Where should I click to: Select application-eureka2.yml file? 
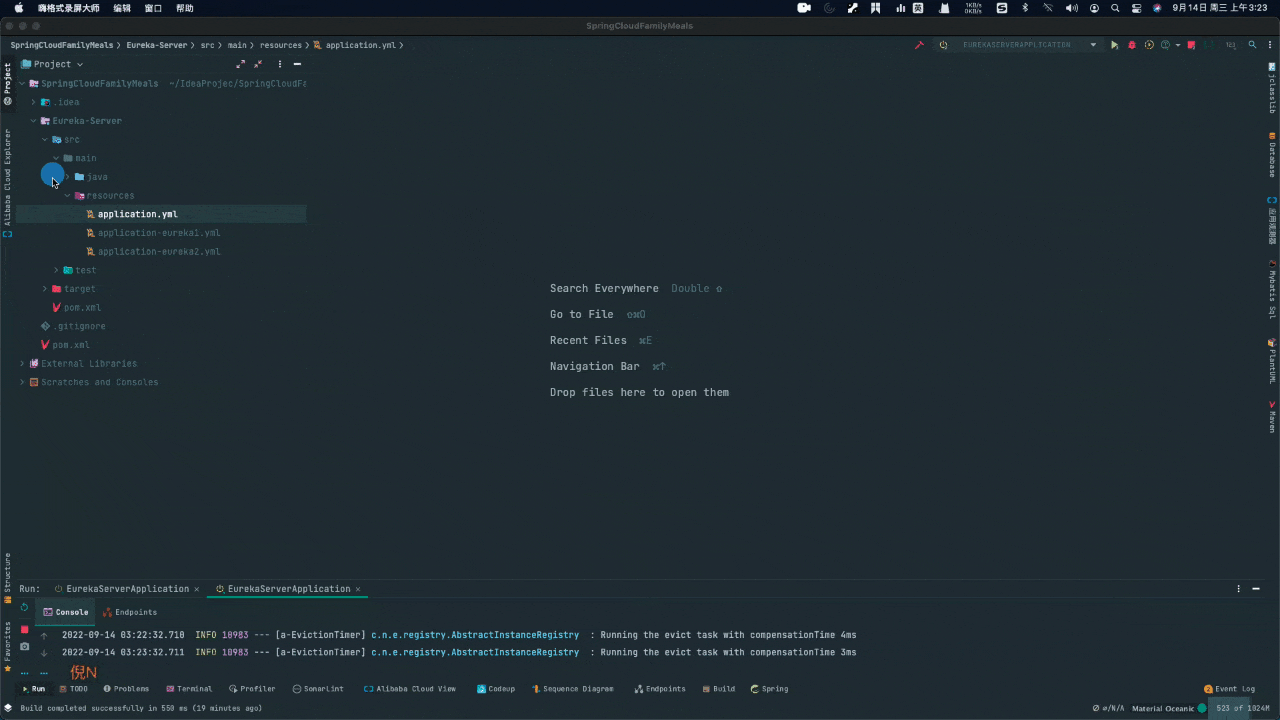[x=159, y=252]
